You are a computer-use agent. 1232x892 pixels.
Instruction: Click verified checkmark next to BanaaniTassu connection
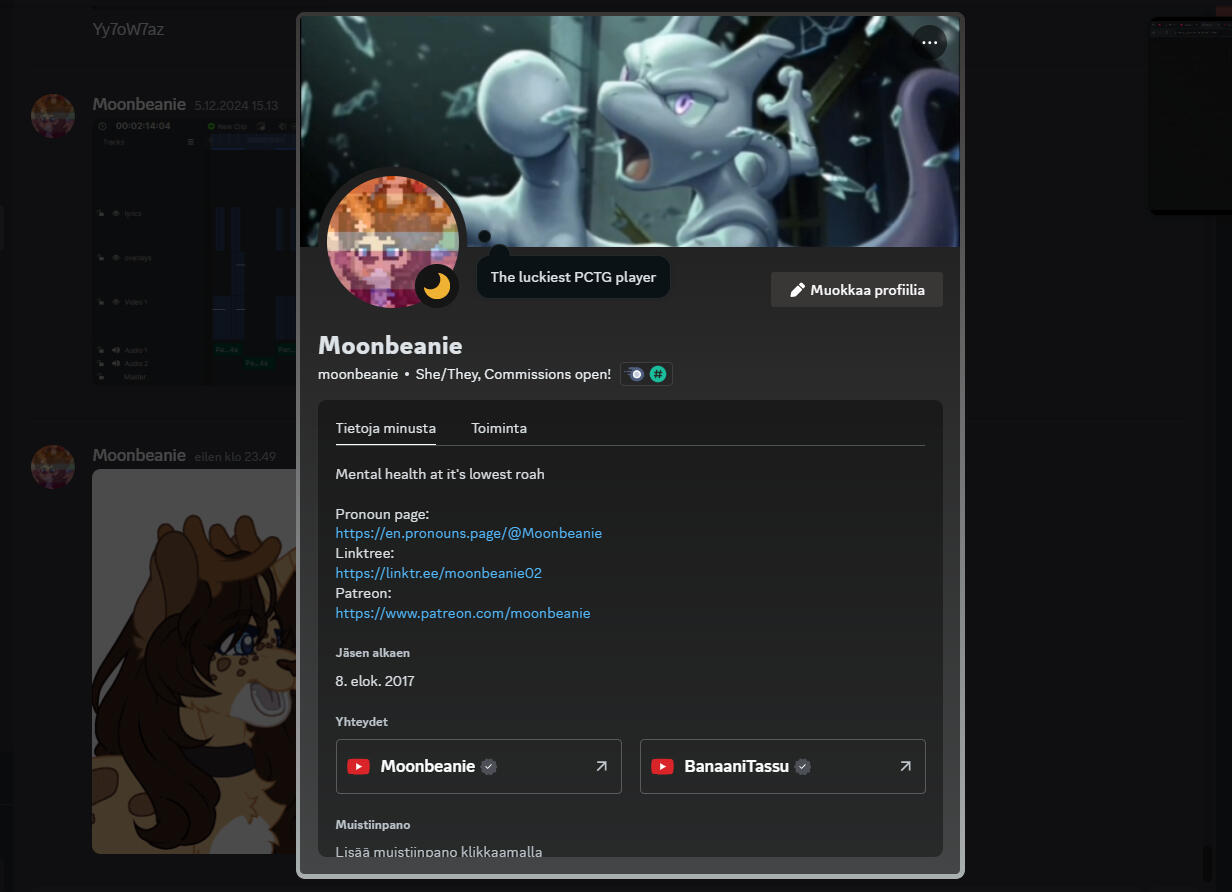(x=802, y=766)
